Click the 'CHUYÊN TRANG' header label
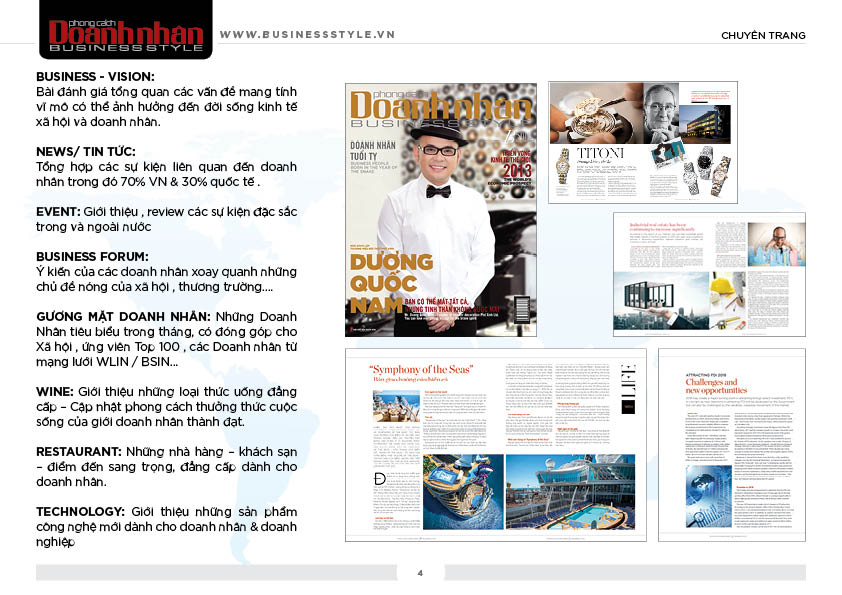Image resolution: width=842 pixels, height=595 pixels. [x=763, y=35]
